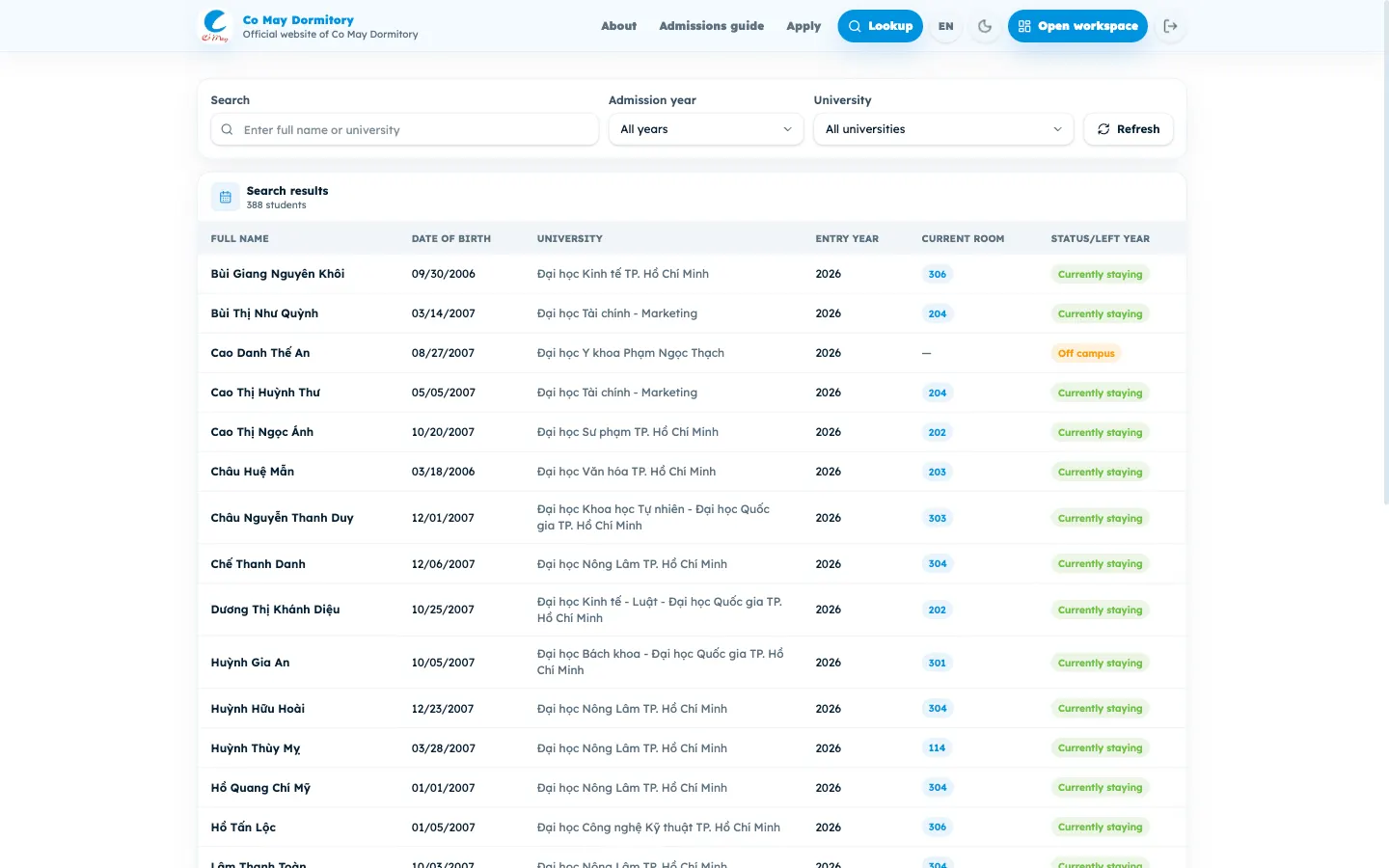
Task: Focus the full name or university search field
Action: (404, 129)
